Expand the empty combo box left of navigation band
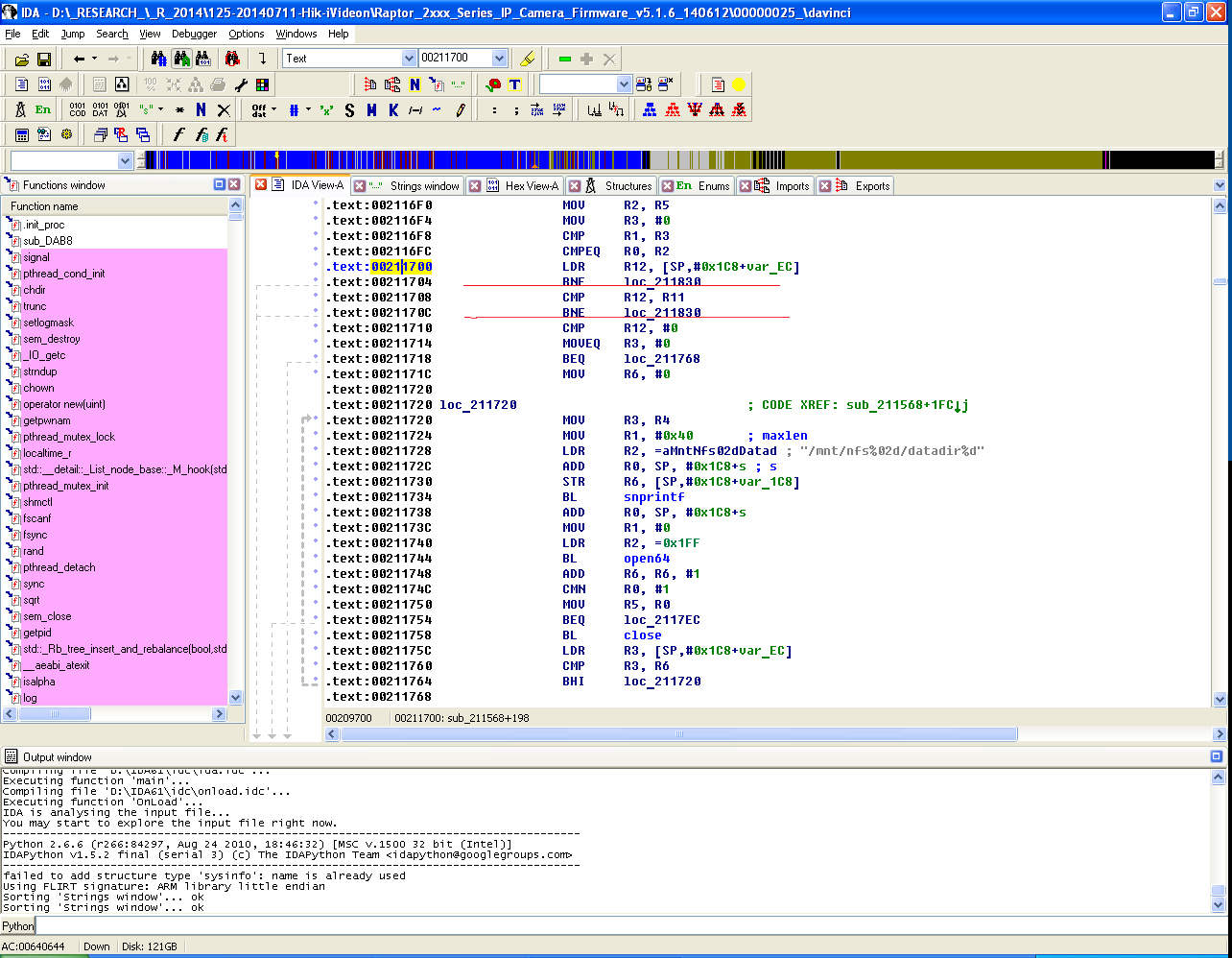Image resolution: width=1232 pixels, height=958 pixels. (125, 160)
